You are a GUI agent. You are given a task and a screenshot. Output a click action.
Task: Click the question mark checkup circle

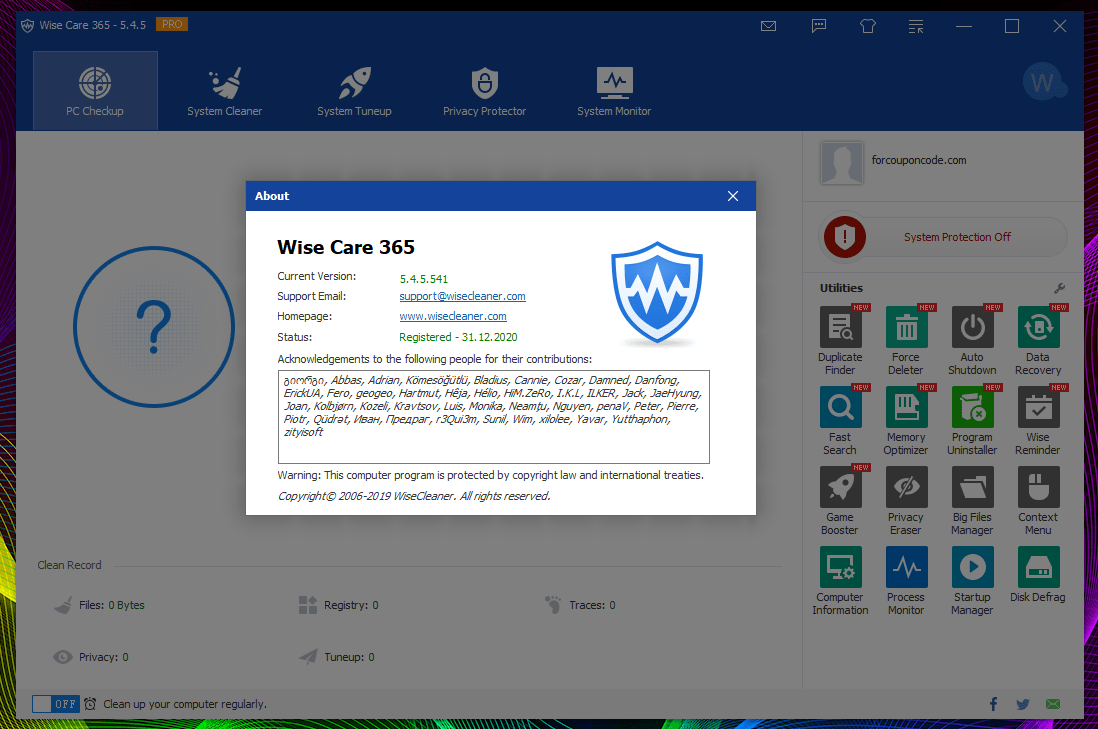click(x=154, y=326)
